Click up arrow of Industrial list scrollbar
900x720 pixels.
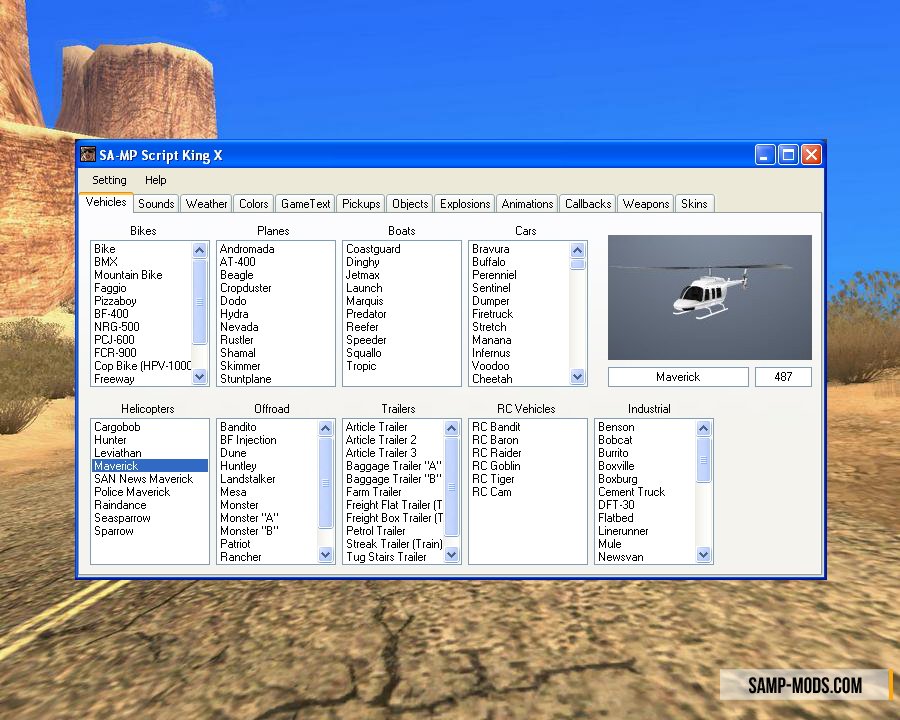704,428
